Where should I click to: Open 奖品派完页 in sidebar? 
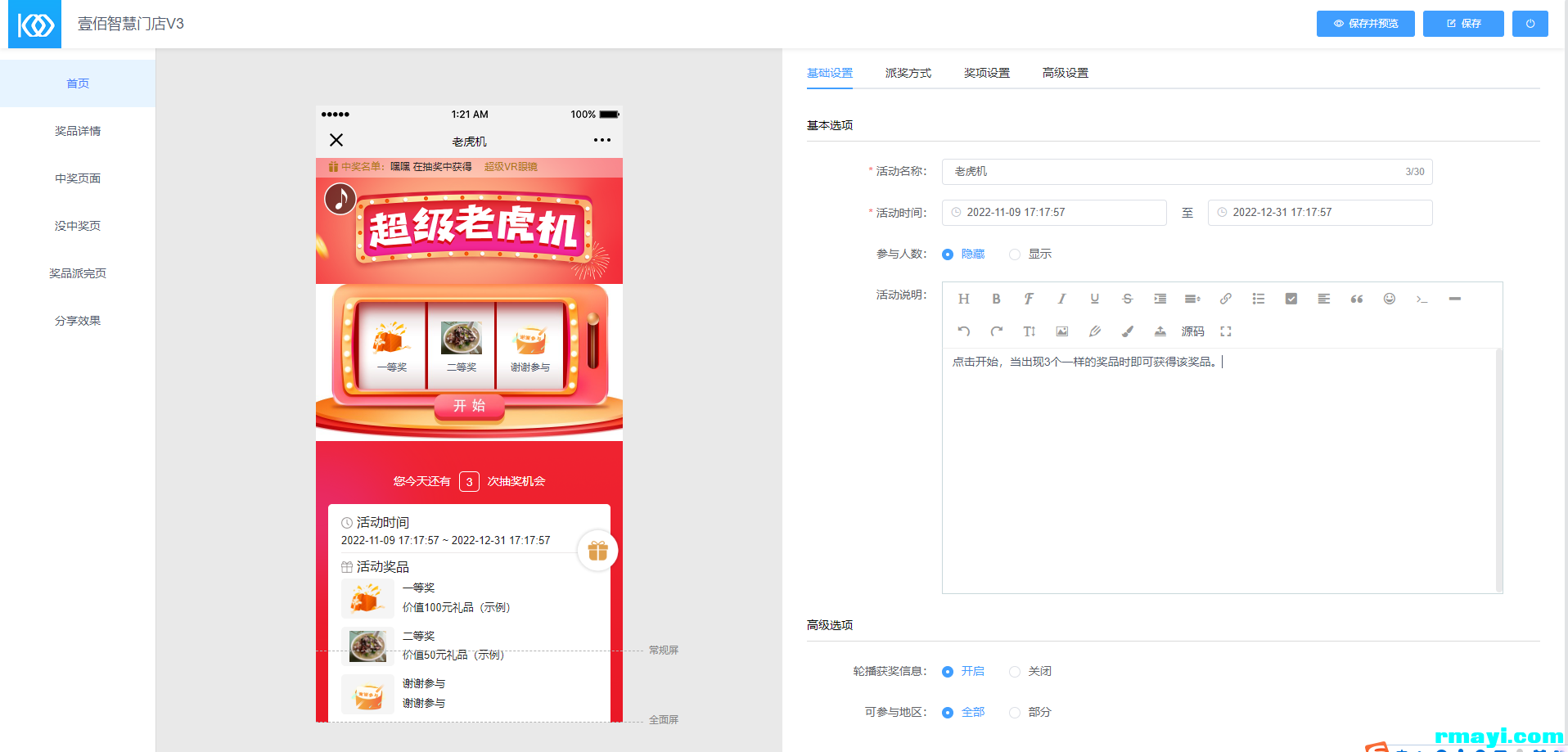pyautogui.click(x=78, y=273)
